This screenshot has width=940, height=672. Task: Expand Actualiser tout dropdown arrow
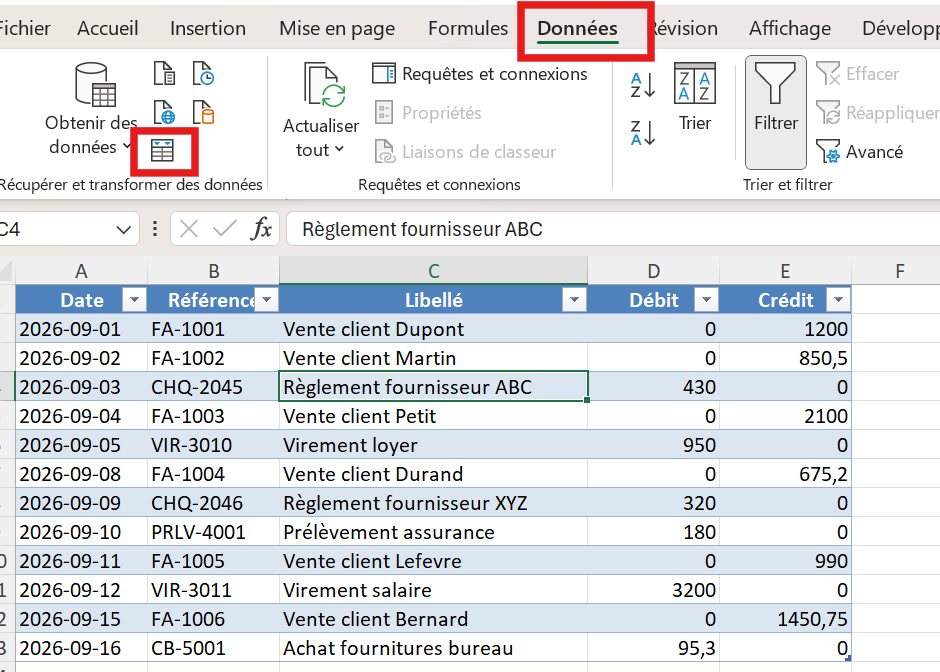(339, 149)
